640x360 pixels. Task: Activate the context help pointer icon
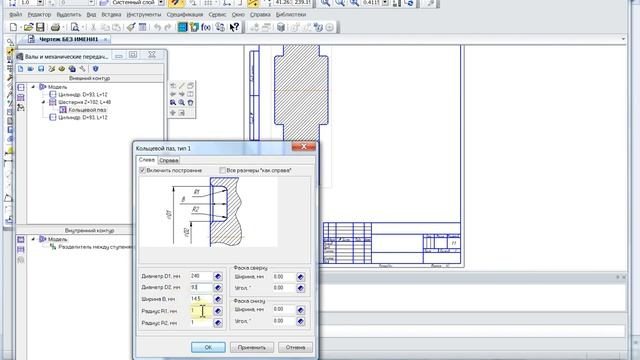[234, 27]
